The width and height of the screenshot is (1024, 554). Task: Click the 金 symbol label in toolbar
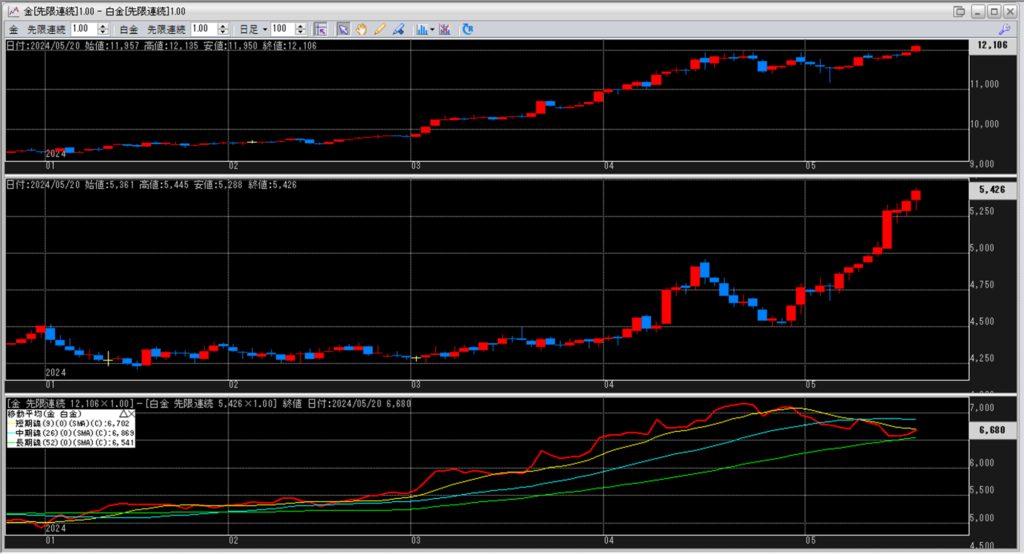point(13,30)
